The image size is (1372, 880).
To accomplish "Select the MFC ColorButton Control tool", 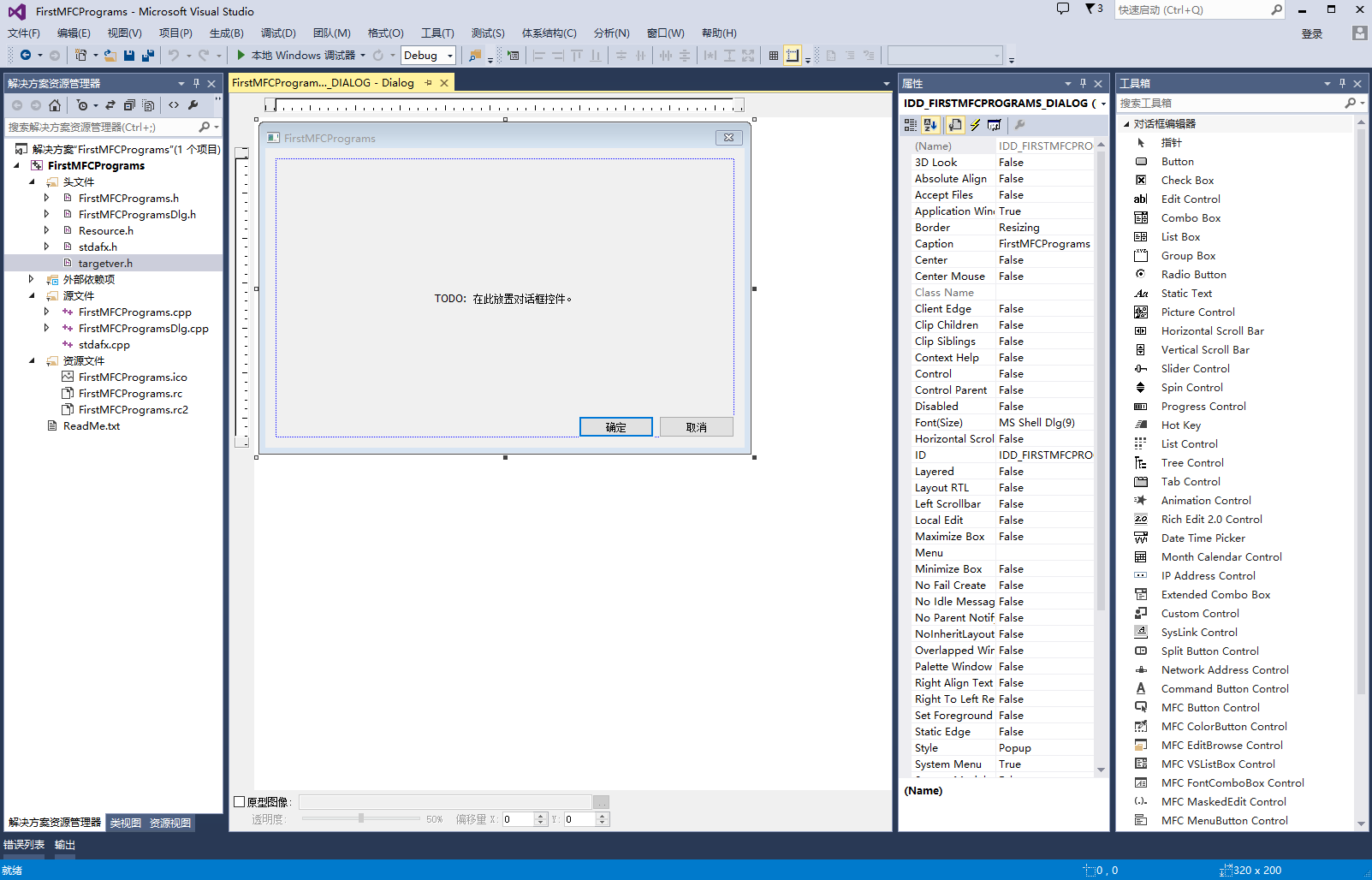I will point(1223,727).
